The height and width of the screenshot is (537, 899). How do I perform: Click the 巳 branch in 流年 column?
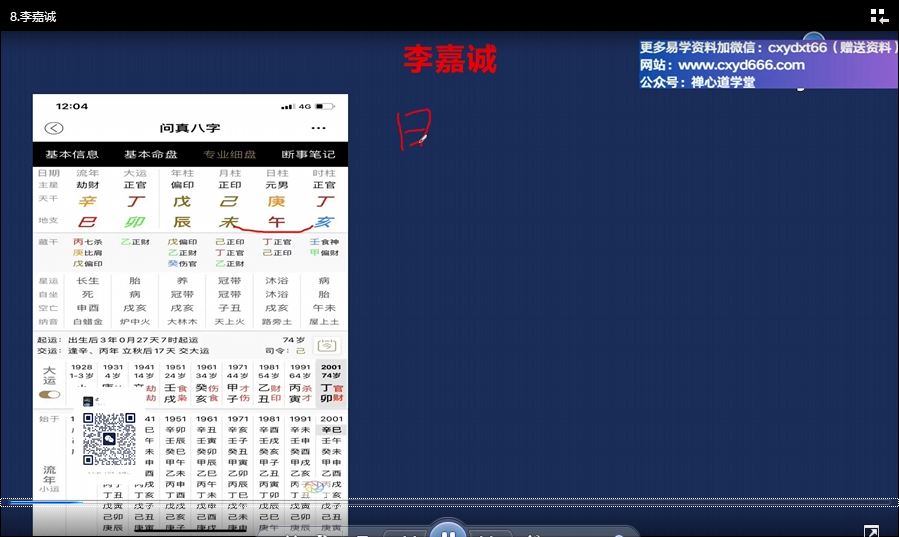point(87,222)
